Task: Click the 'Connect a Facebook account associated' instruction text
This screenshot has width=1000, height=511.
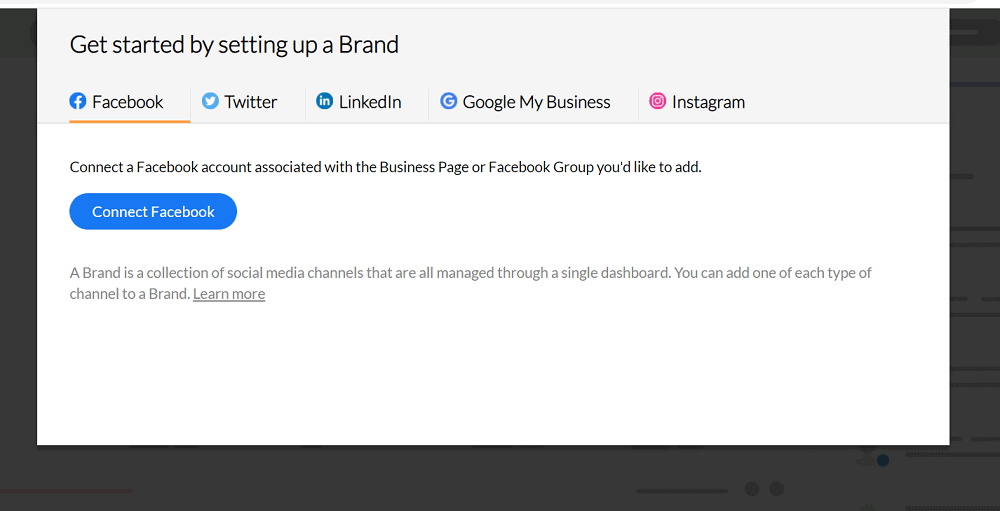Action: [x=385, y=168]
